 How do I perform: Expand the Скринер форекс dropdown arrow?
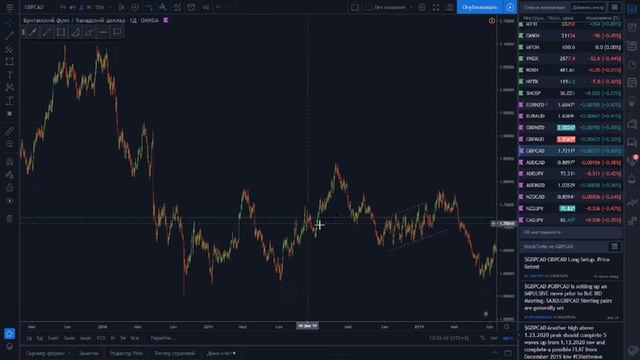69,353
